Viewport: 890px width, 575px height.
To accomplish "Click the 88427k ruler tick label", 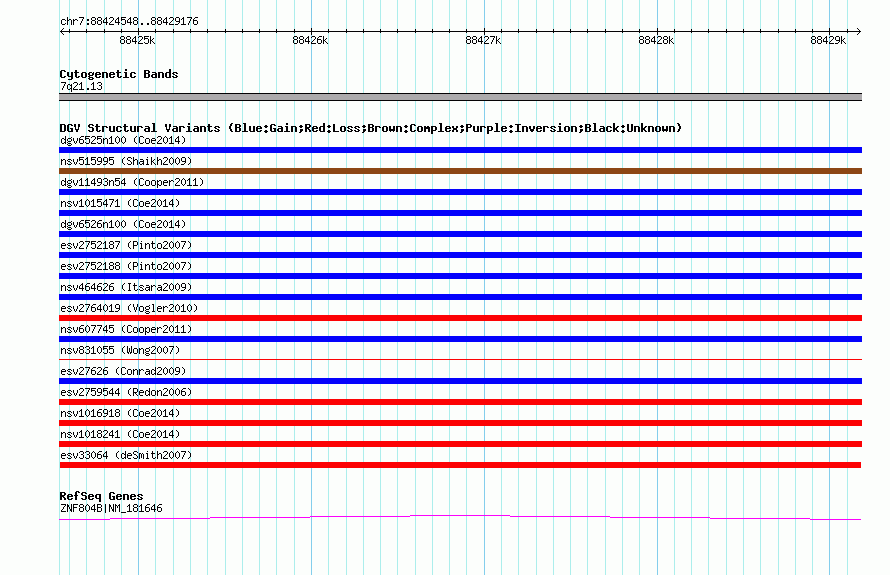I will click(483, 40).
